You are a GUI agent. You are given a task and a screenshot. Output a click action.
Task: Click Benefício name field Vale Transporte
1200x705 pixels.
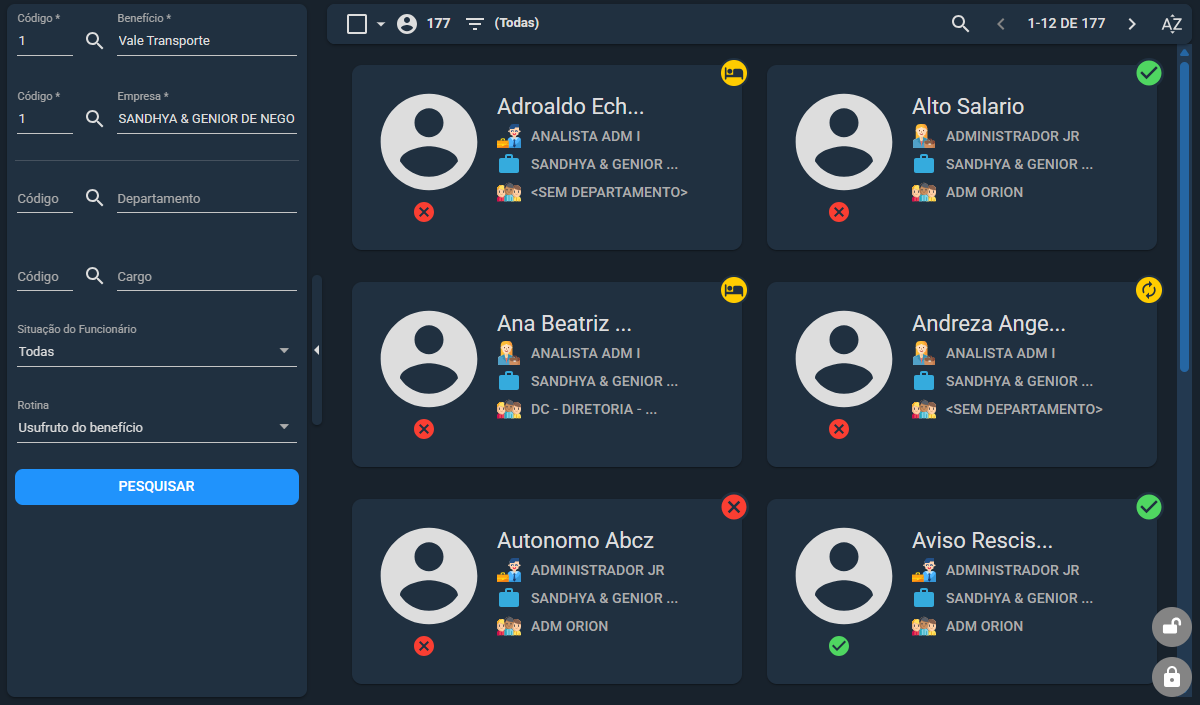[207, 41]
